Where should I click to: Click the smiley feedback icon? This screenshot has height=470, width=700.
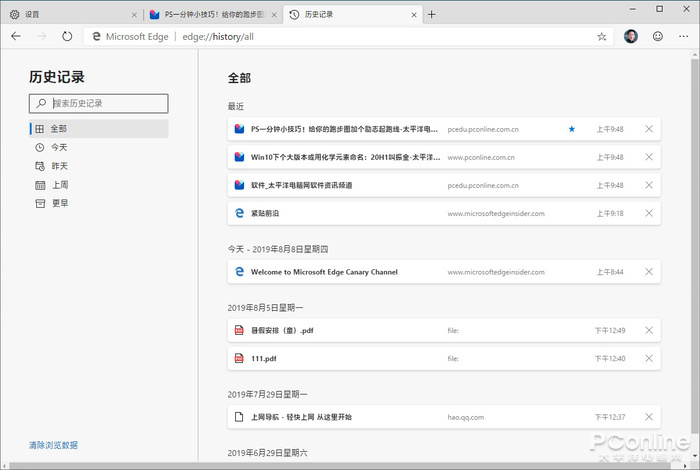pos(658,36)
